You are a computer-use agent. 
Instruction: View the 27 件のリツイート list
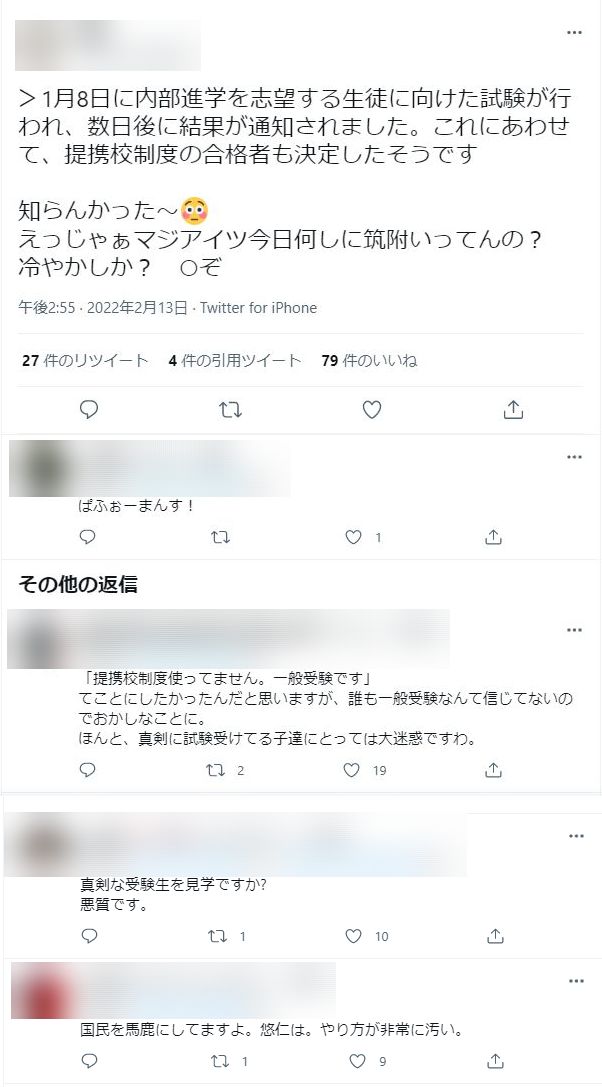coord(85,360)
